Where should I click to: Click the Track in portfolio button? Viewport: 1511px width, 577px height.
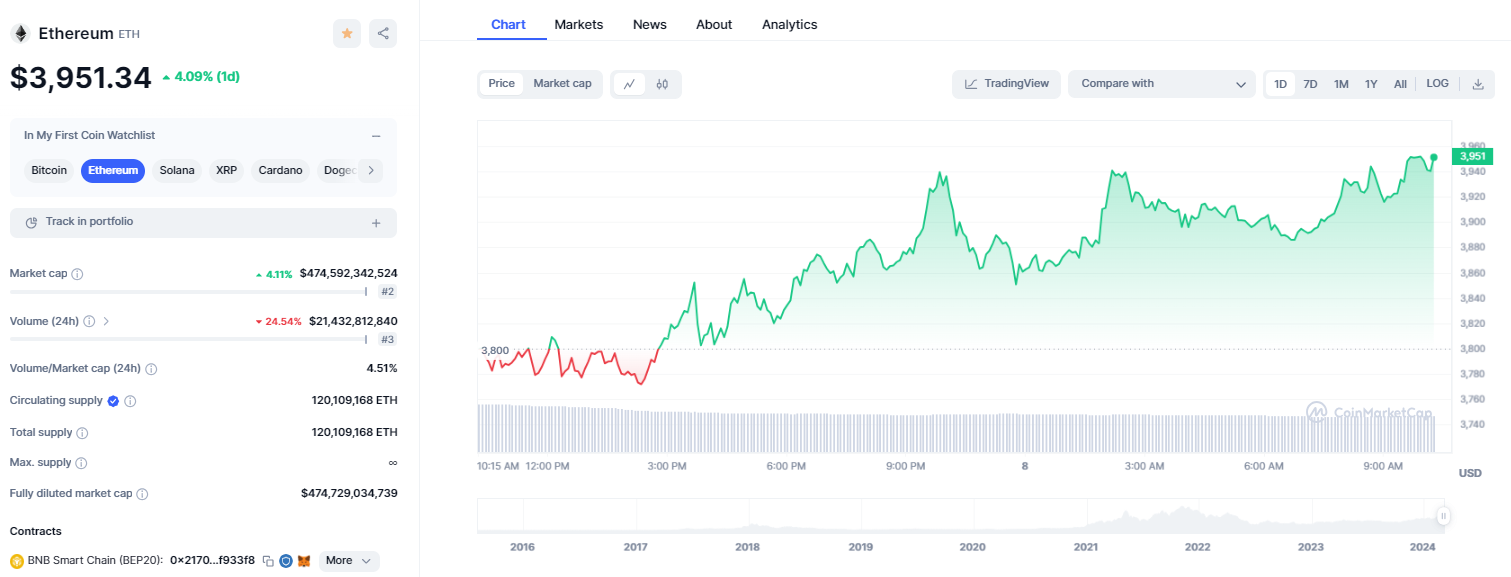click(x=203, y=223)
